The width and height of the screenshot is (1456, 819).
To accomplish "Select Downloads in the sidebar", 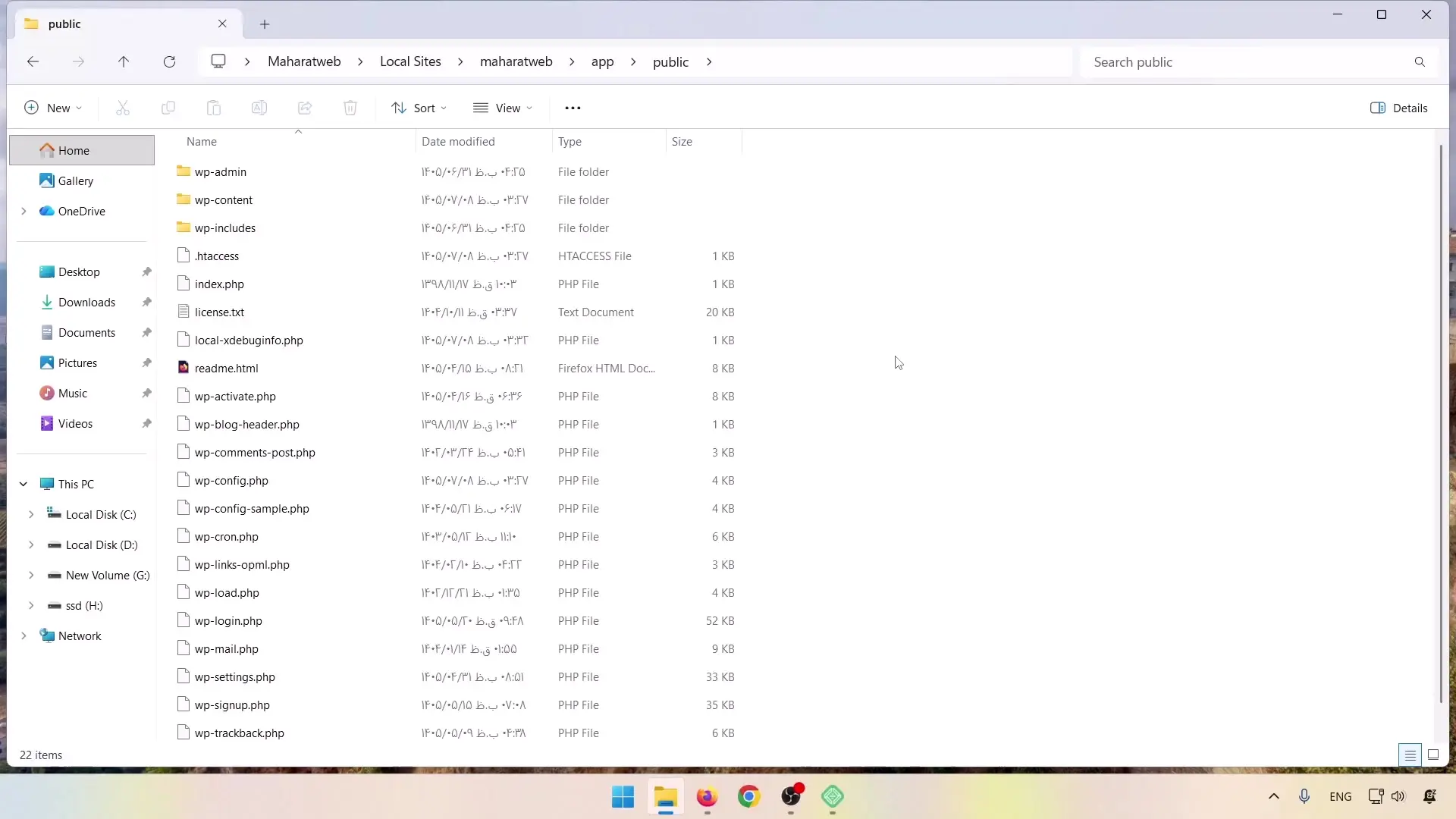I will [x=86, y=302].
